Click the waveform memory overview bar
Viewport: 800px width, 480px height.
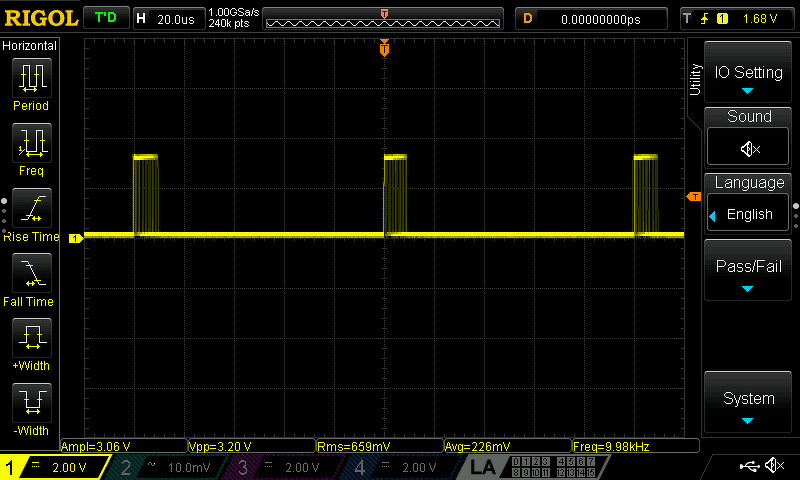point(383,19)
